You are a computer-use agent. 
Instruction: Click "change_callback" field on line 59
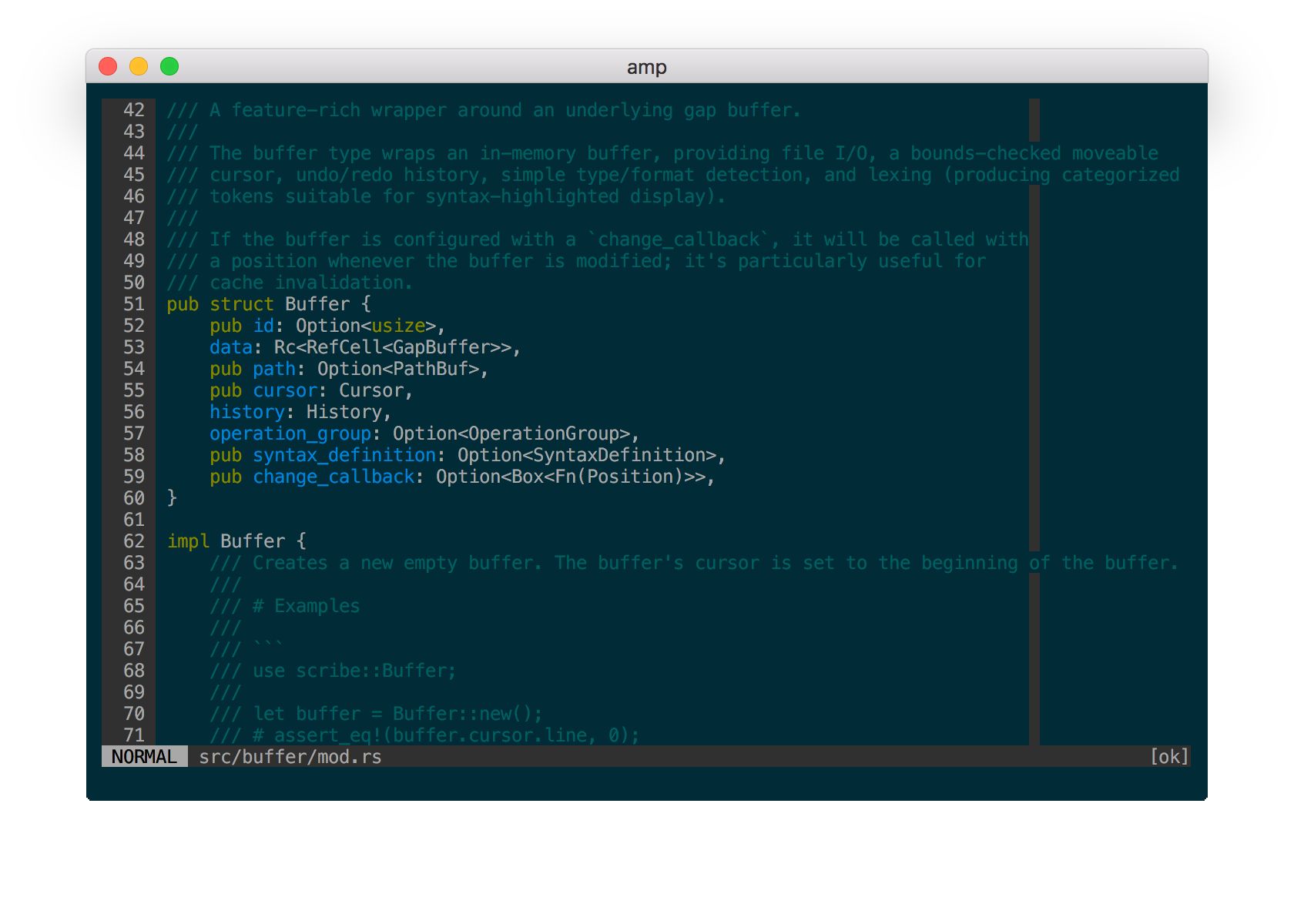334,477
